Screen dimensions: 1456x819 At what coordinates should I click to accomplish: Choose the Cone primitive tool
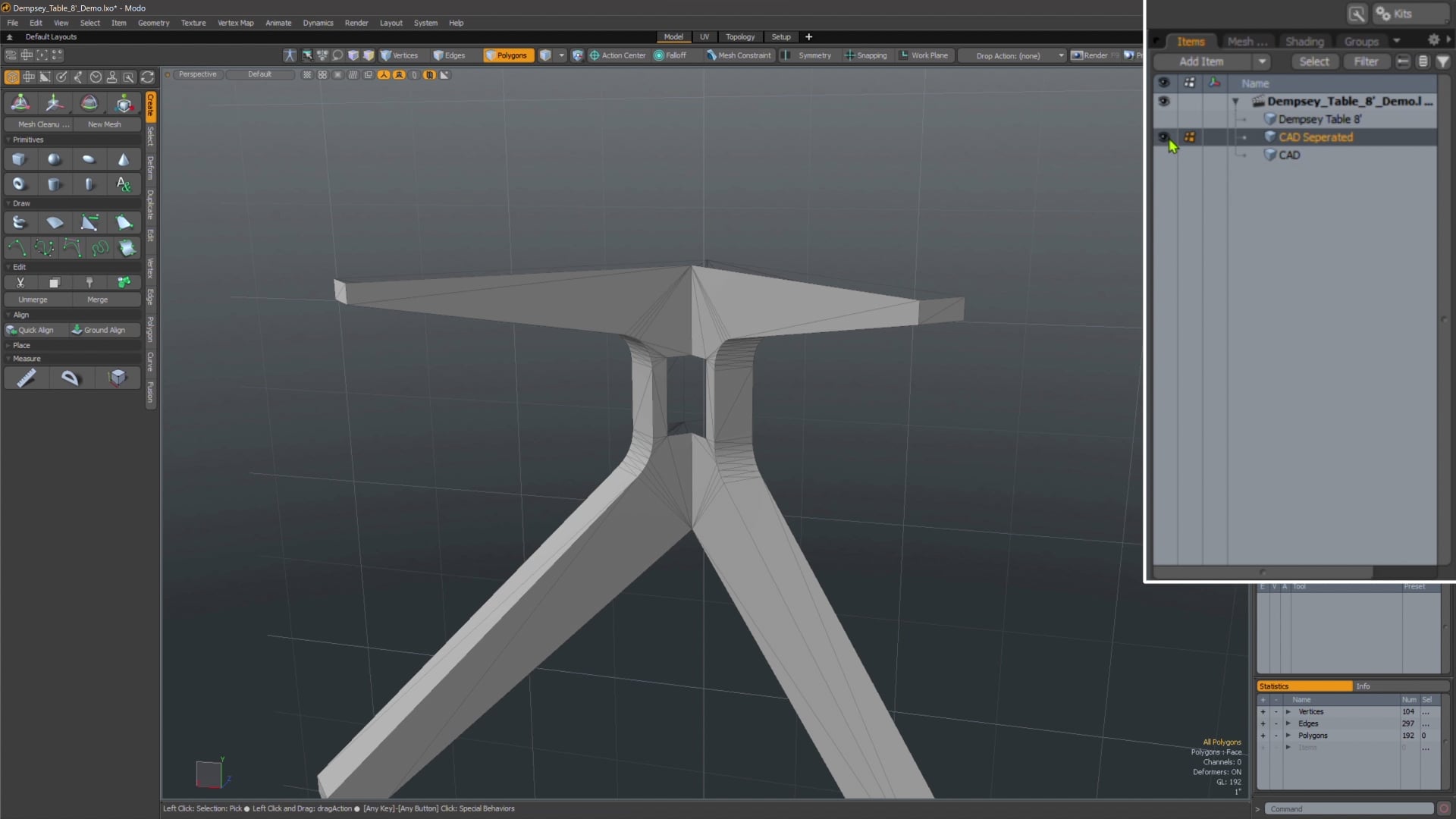click(x=124, y=159)
